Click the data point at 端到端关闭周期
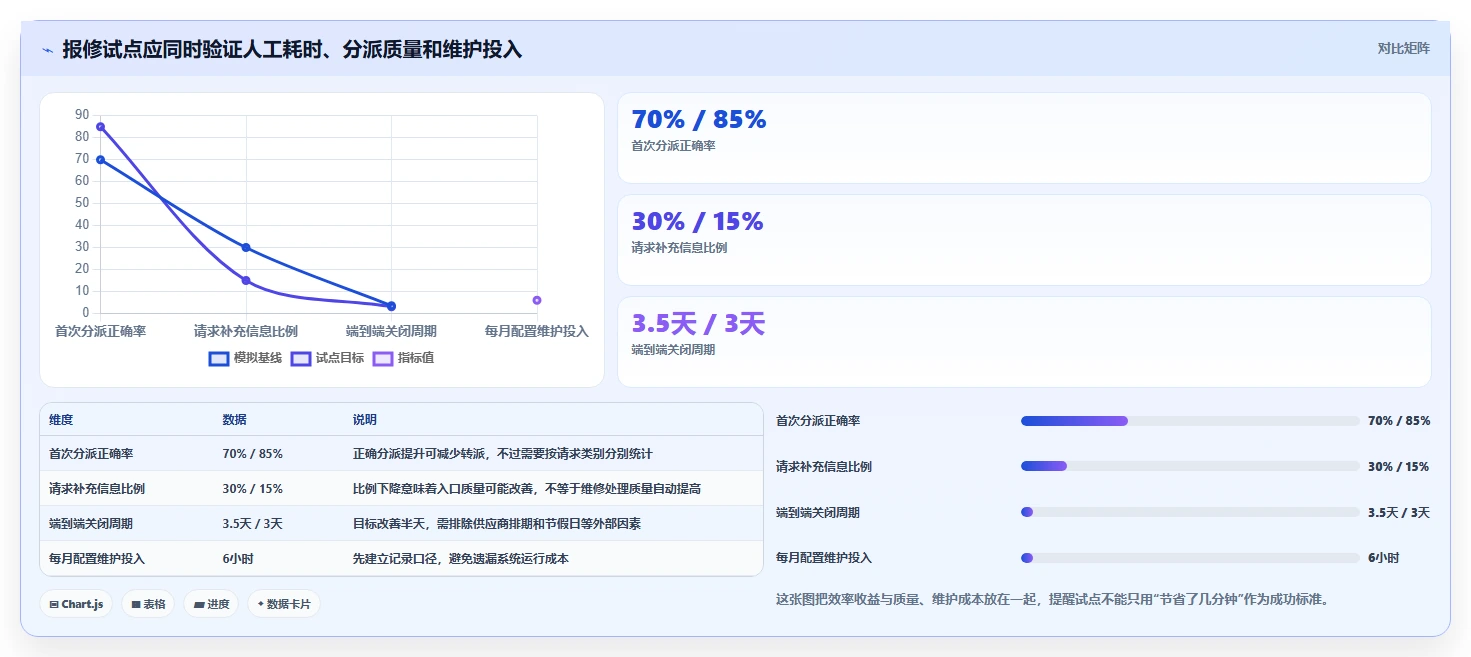 pos(391,306)
